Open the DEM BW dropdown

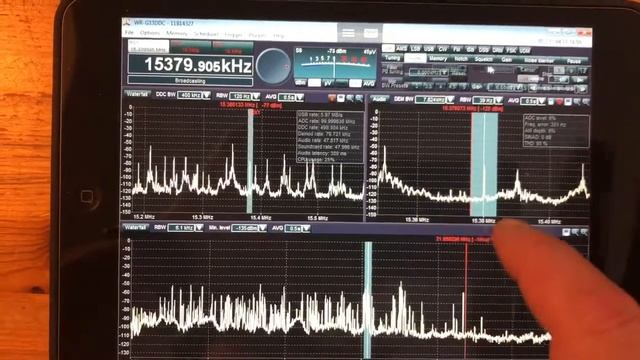click(x=435, y=100)
